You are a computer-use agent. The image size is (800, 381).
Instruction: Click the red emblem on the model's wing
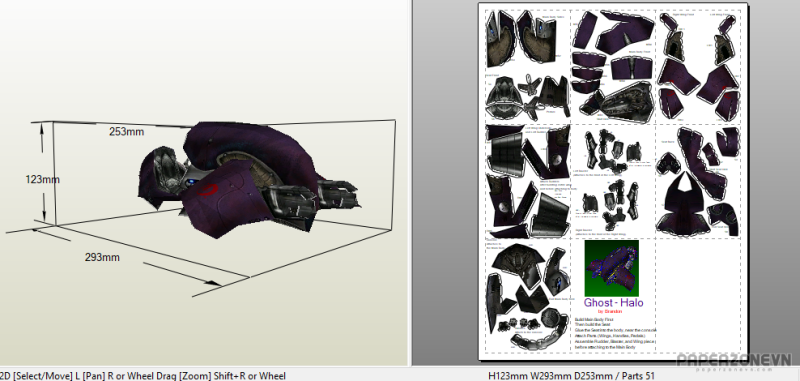pos(208,190)
